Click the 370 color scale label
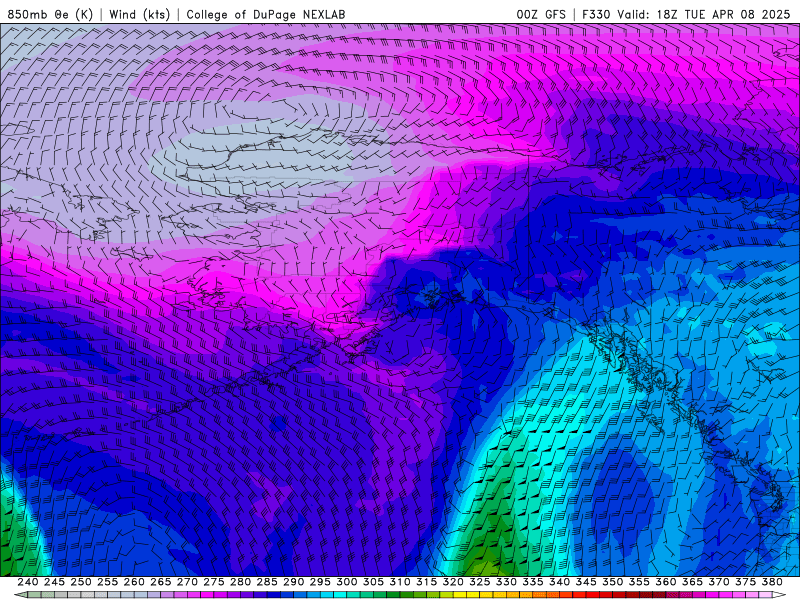The image size is (800, 600). [719, 582]
